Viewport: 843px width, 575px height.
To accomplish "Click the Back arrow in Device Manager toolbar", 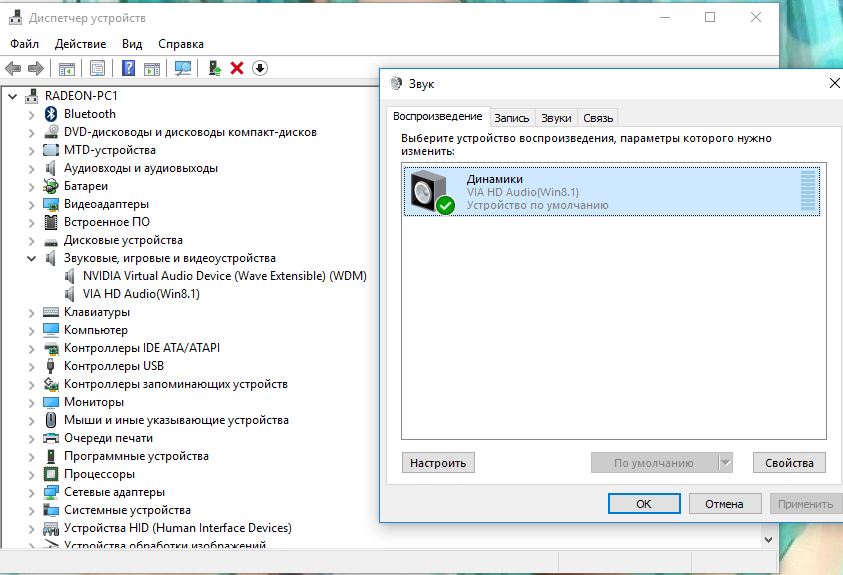I will pyautogui.click(x=13, y=68).
